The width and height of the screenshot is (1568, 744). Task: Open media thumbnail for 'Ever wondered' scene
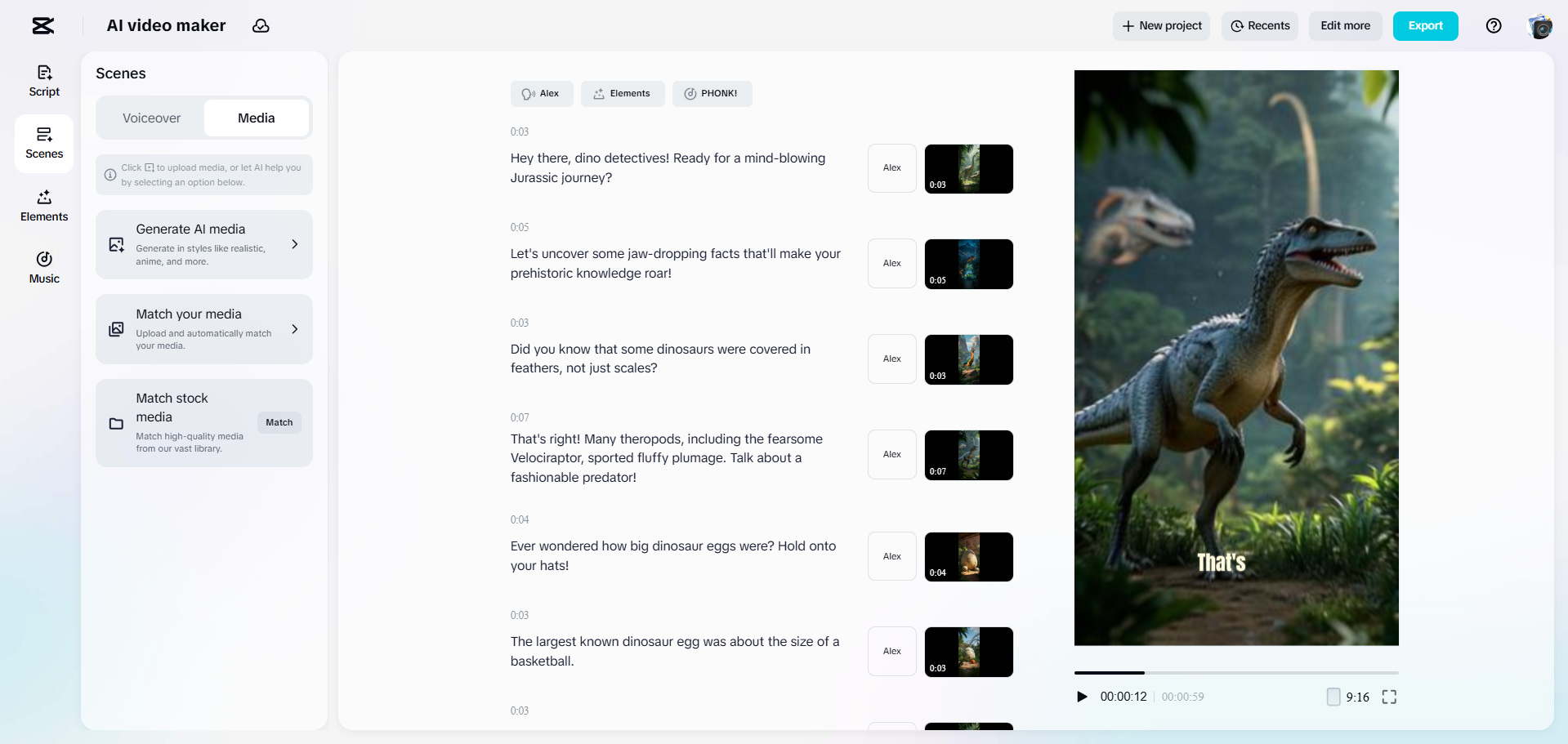(x=969, y=557)
